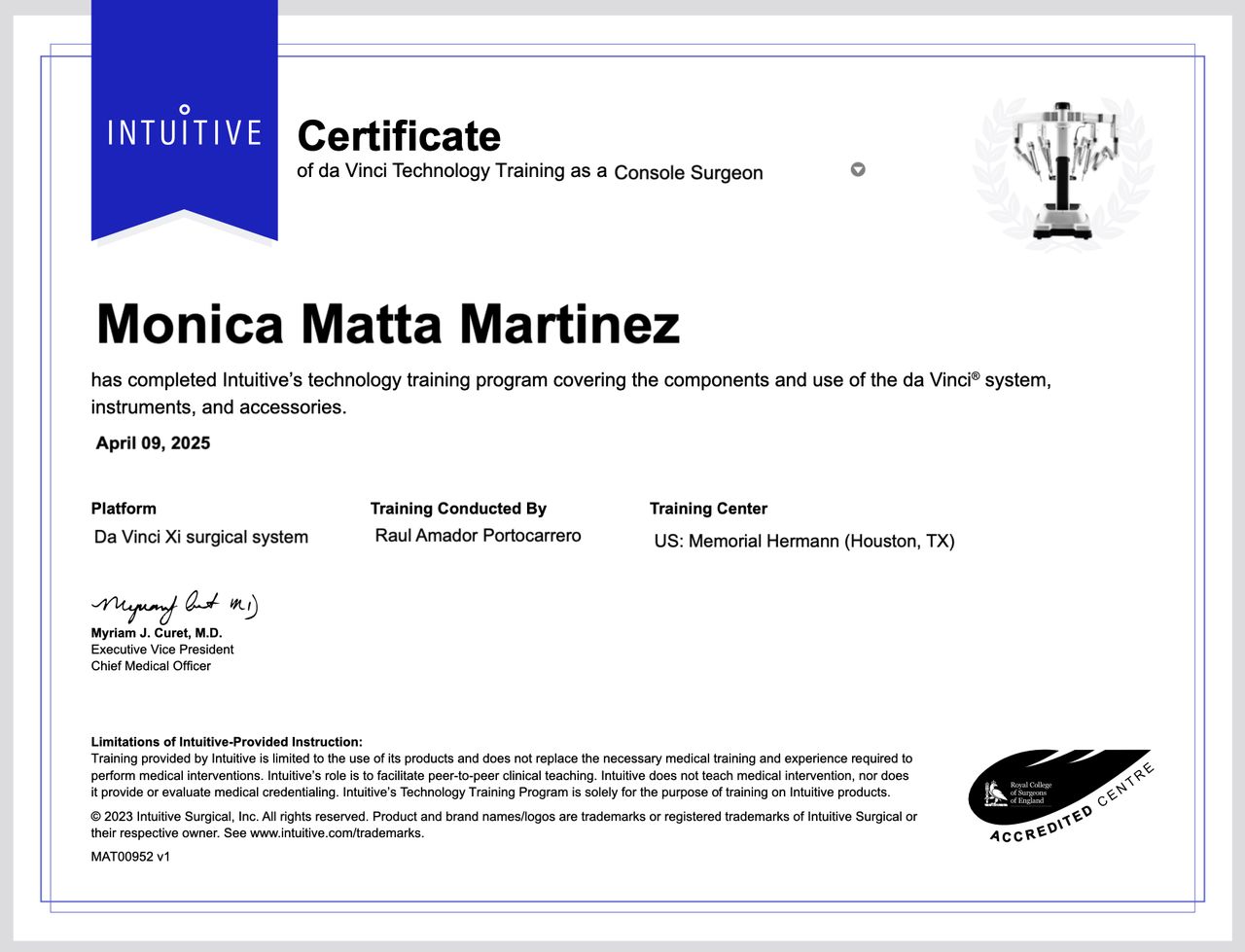Image resolution: width=1245 pixels, height=952 pixels.
Task: Click the Da Vinci Xi surgical system field
Action: point(201,537)
